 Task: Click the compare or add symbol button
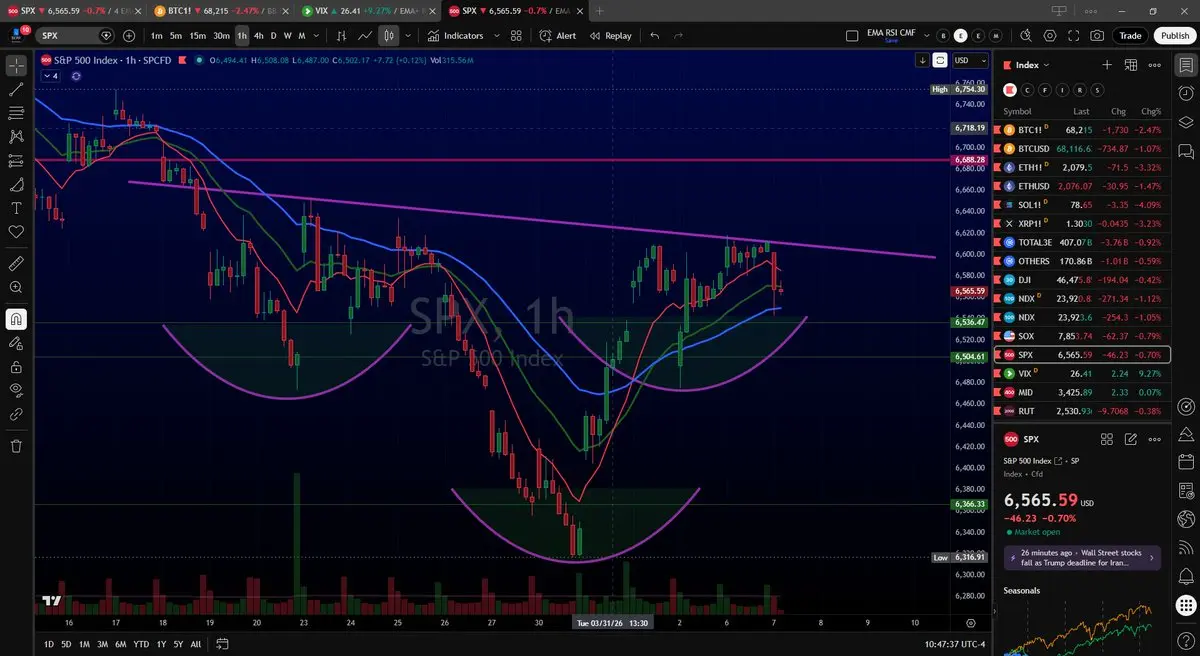(x=129, y=36)
